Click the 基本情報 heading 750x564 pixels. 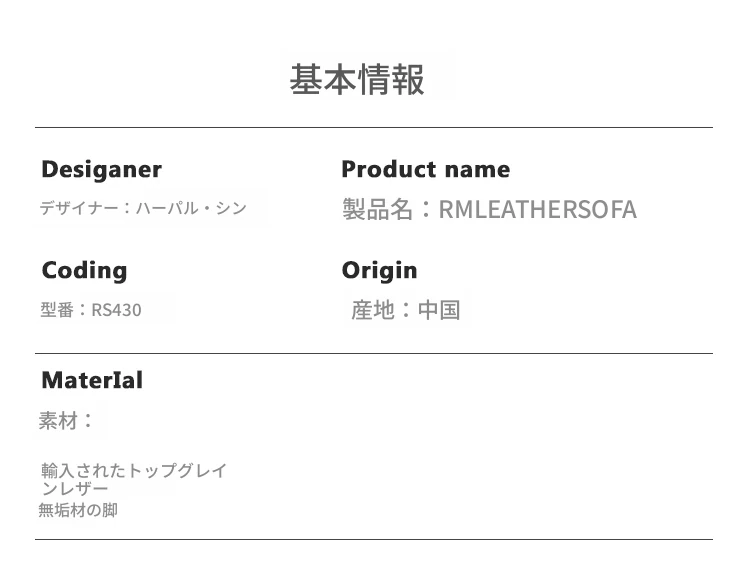(357, 79)
